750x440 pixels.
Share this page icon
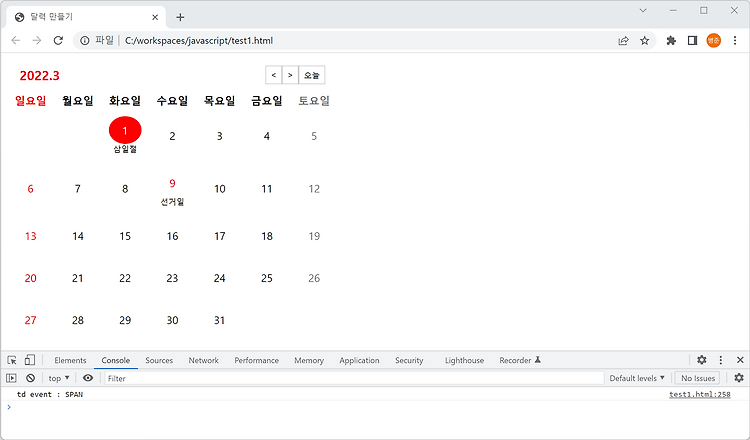(x=623, y=41)
